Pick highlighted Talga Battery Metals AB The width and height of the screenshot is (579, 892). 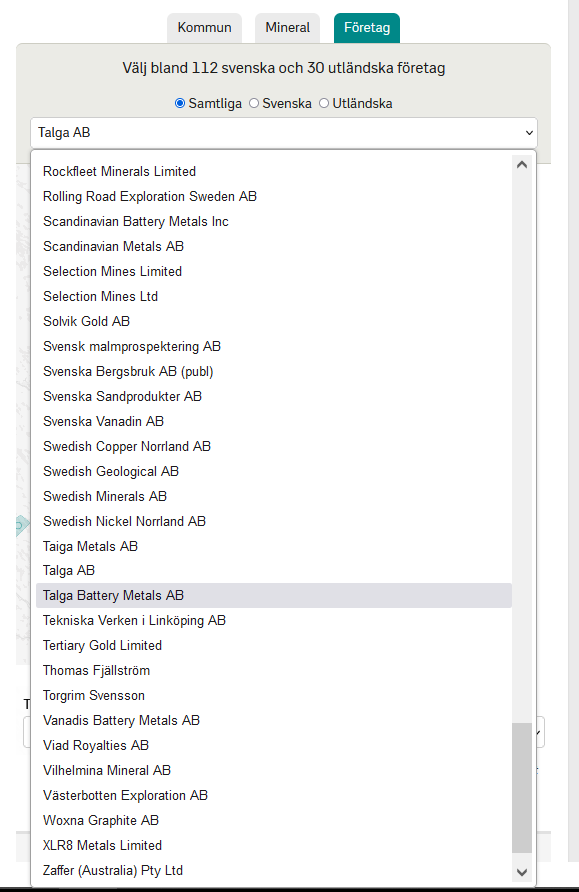[274, 596]
